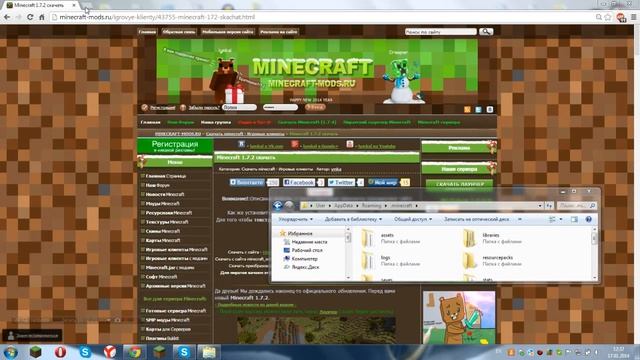This screenshot has height=360, width=640.
Task: Open the Главная link in the top bar
Action: coord(147,31)
